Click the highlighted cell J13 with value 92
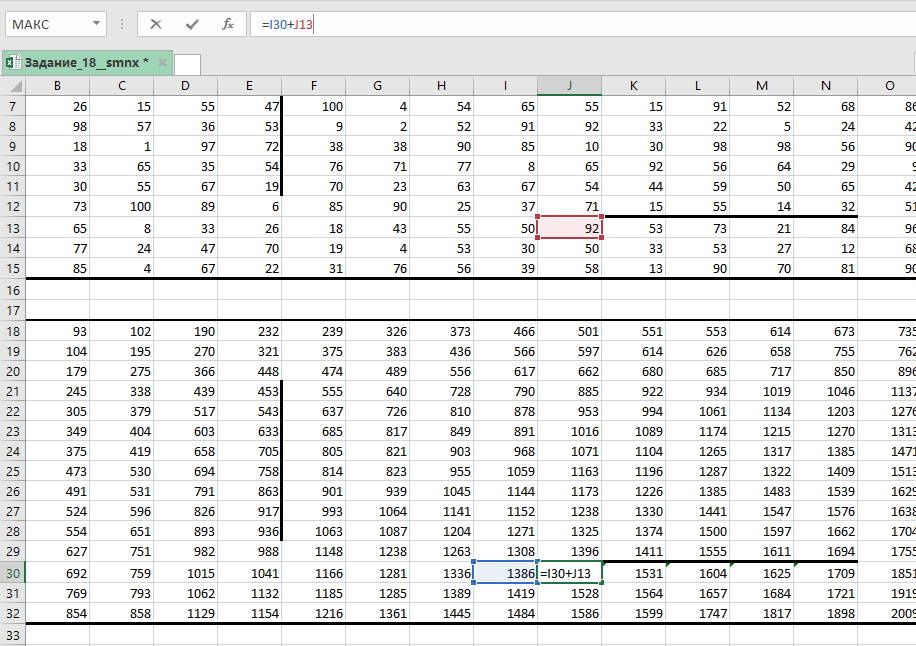Image resolution: width=916 pixels, height=646 pixels. [x=569, y=227]
